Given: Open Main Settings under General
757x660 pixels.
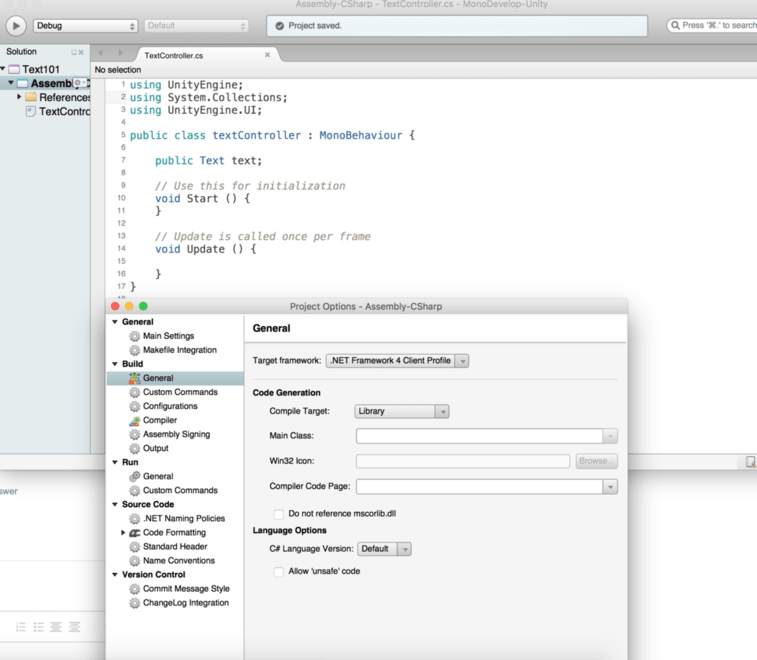Looking at the screenshot, I should click(x=168, y=337).
